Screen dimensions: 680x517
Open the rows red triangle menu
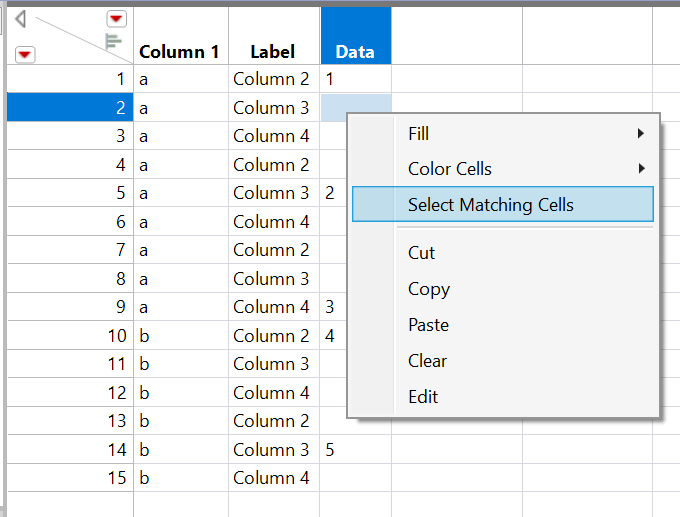pos(25,54)
